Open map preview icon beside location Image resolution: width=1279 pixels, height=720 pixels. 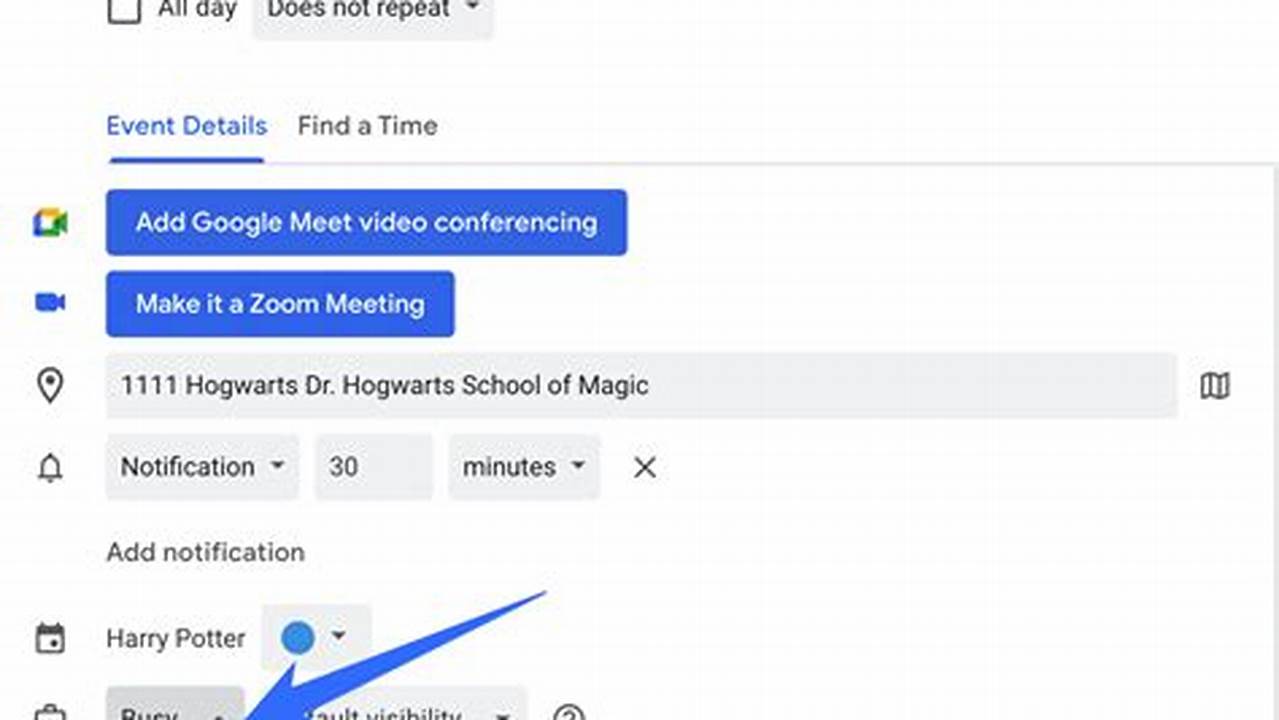click(x=1215, y=386)
